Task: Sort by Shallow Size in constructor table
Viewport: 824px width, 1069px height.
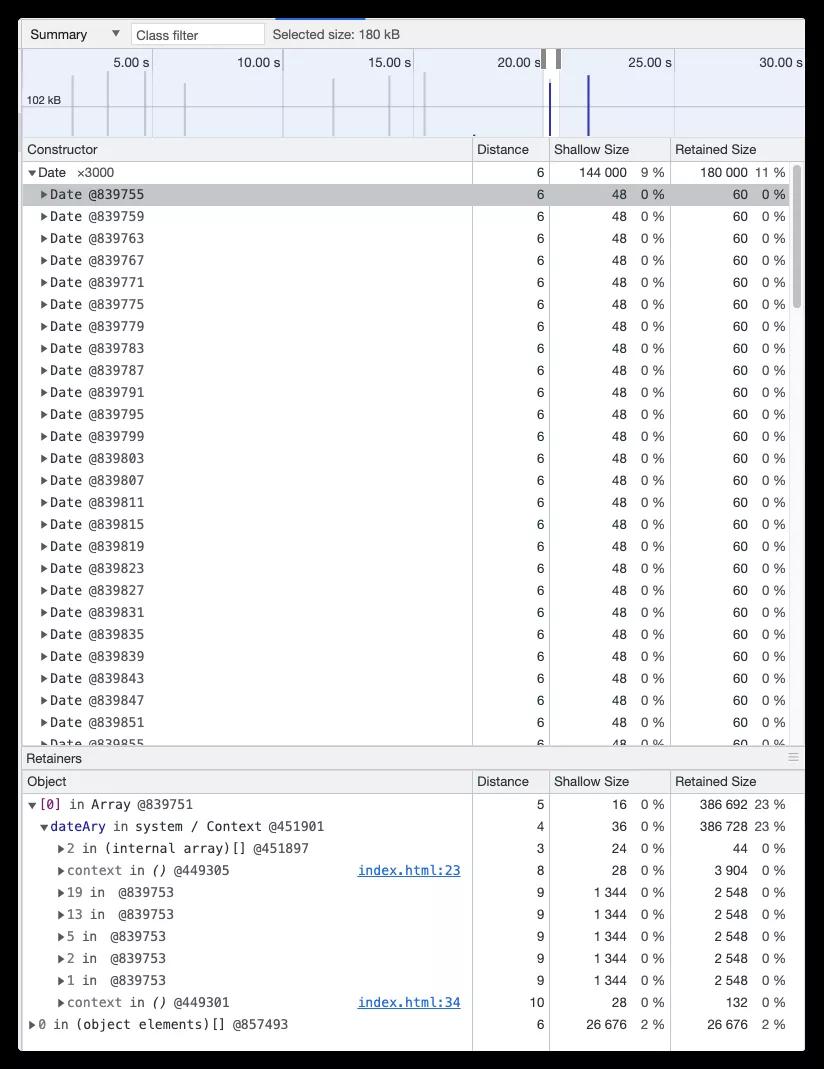Action: point(609,149)
